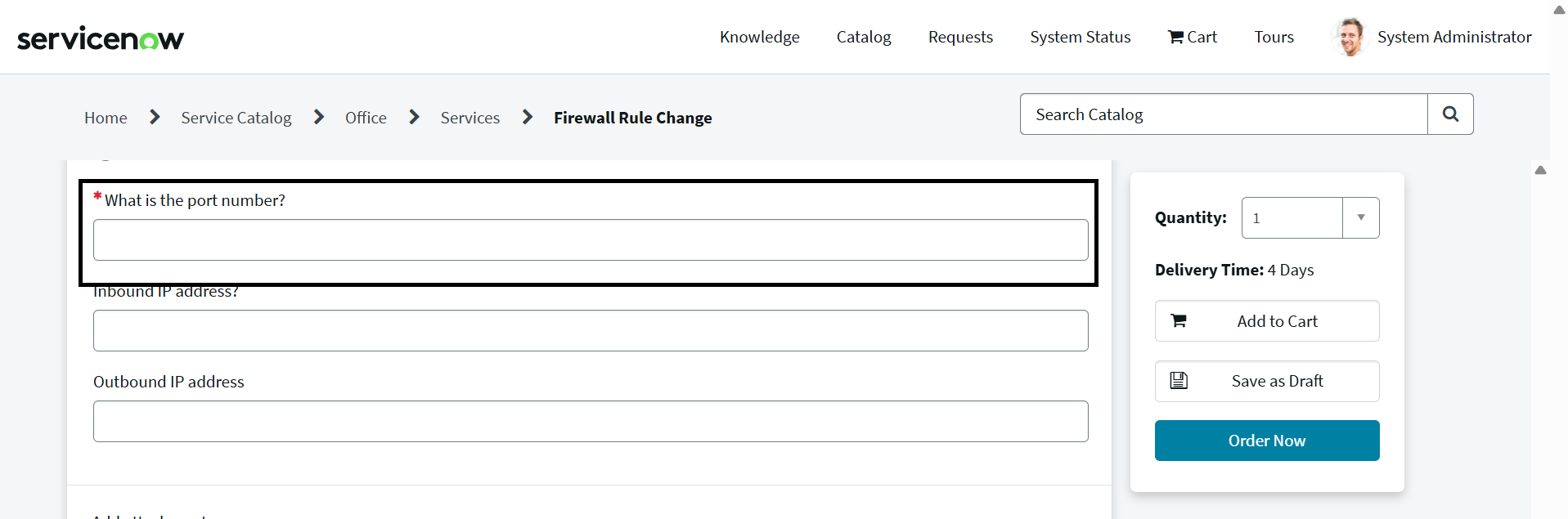Image resolution: width=1568 pixels, height=519 pixels.
Task: Click the Search Catalog text box
Action: pyautogui.click(x=1223, y=114)
